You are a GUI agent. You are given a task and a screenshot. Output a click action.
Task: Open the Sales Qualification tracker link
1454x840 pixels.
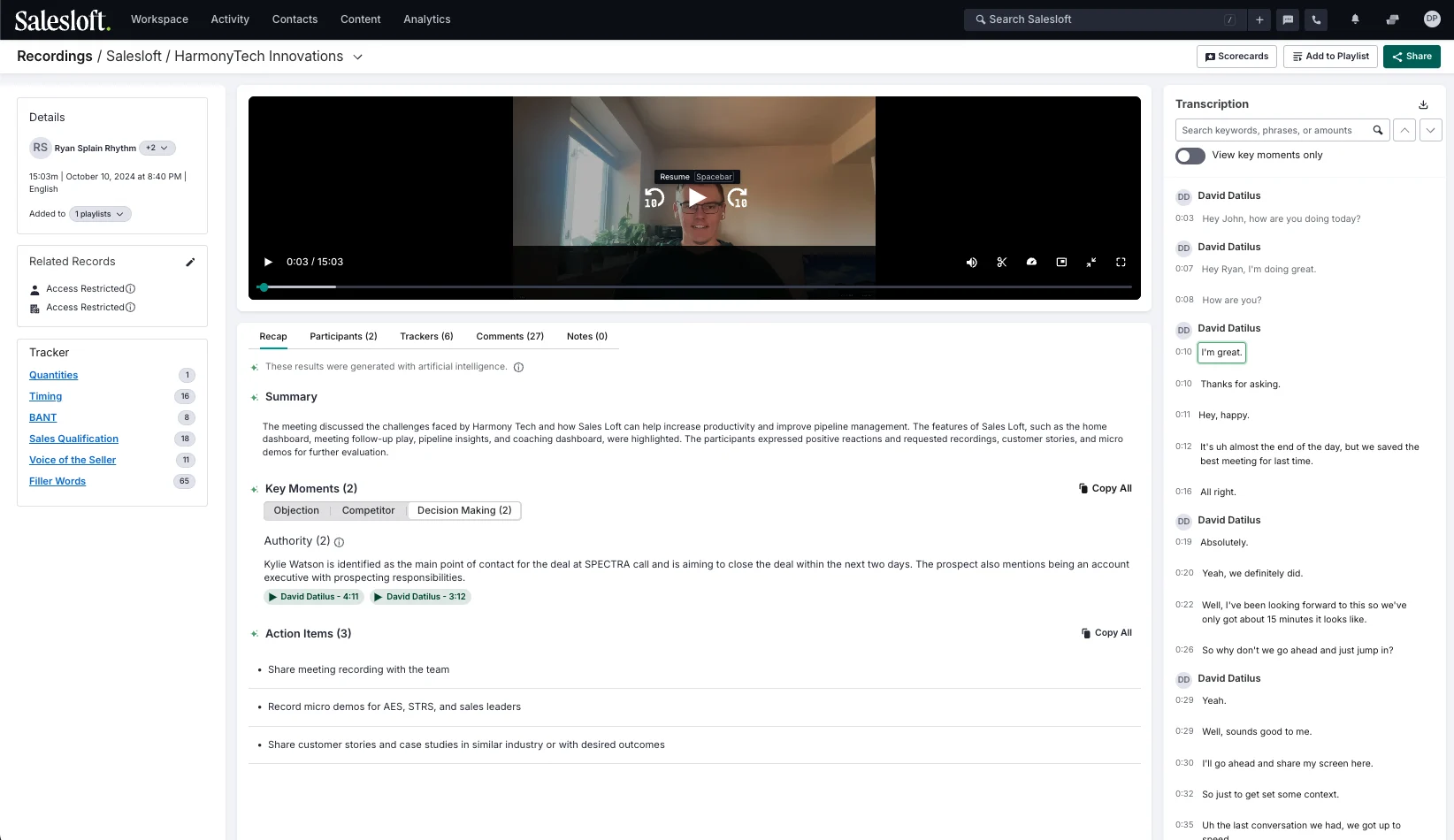[x=73, y=439]
